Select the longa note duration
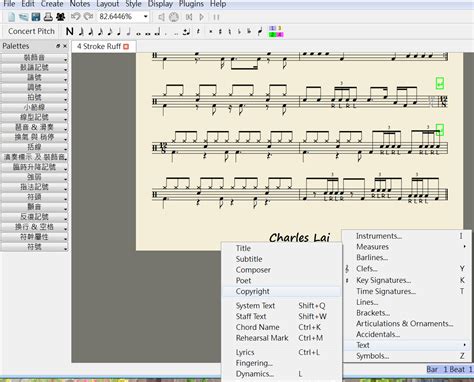The width and height of the screenshot is (474, 382). [157, 32]
